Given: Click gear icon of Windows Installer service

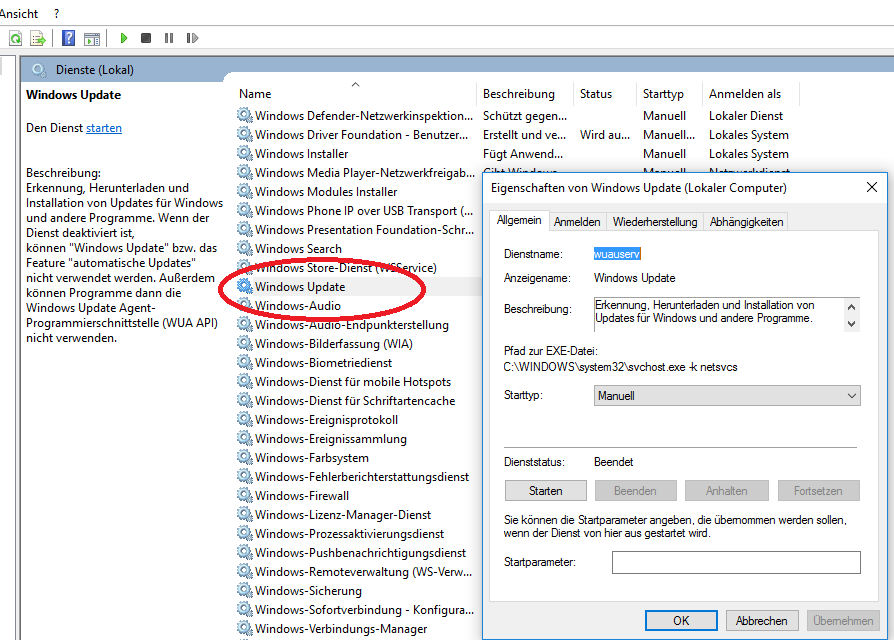Looking at the screenshot, I should pyautogui.click(x=245, y=153).
